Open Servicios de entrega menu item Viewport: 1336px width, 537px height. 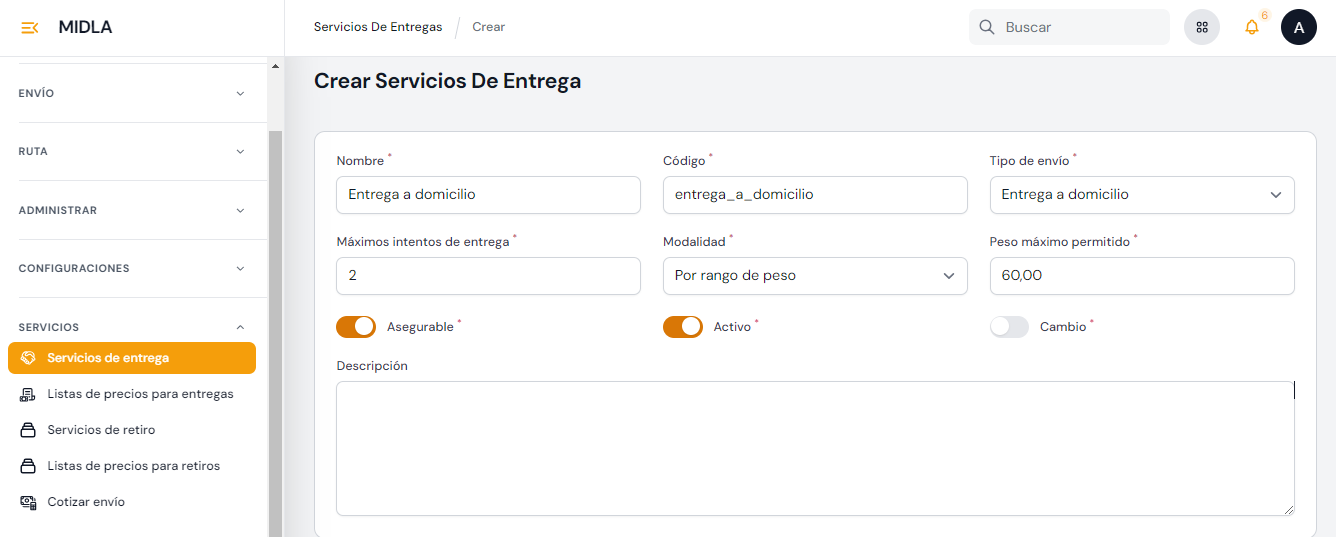[132, 358]
